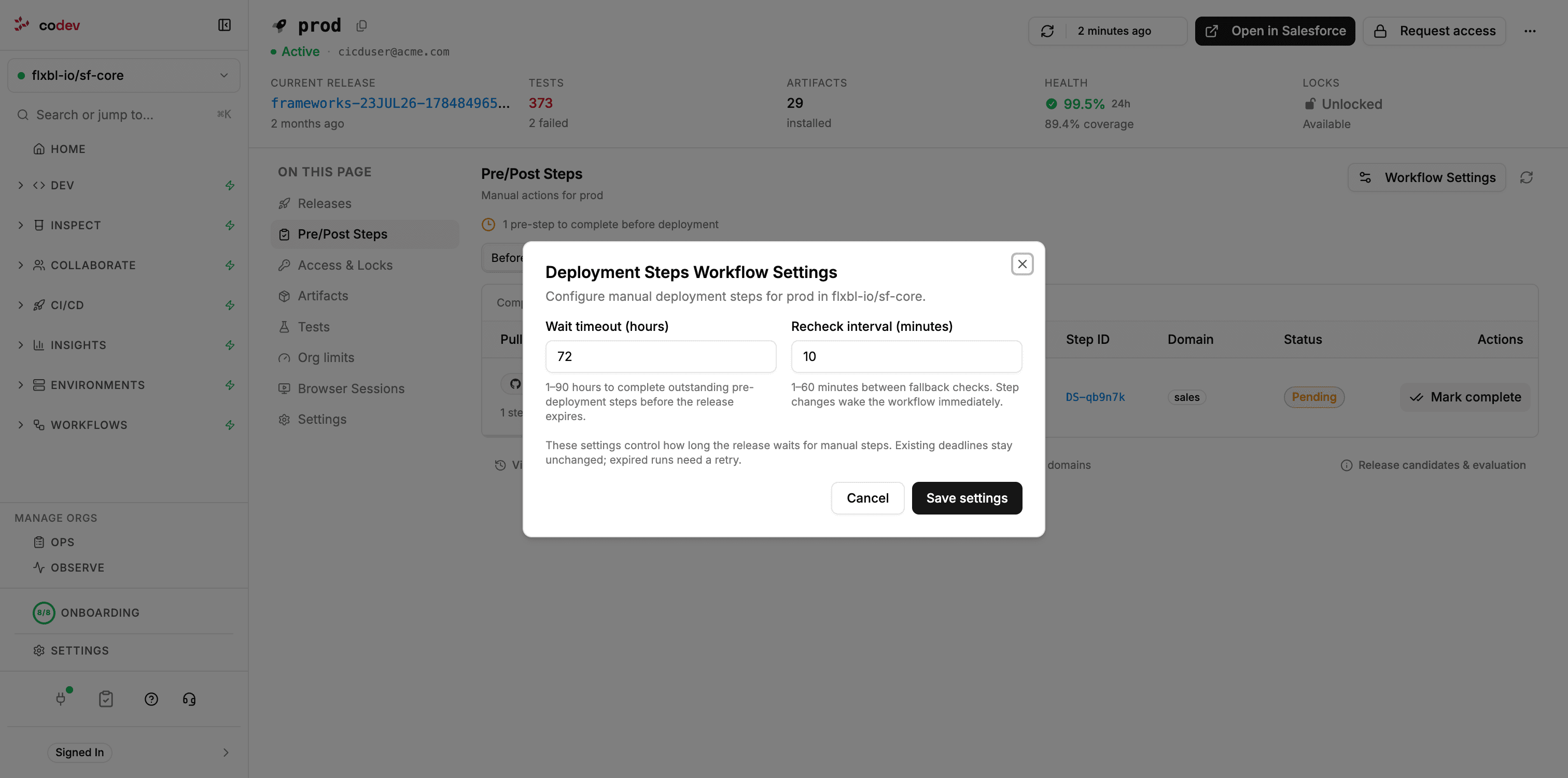Open the headset support icon

coord(189,699)
